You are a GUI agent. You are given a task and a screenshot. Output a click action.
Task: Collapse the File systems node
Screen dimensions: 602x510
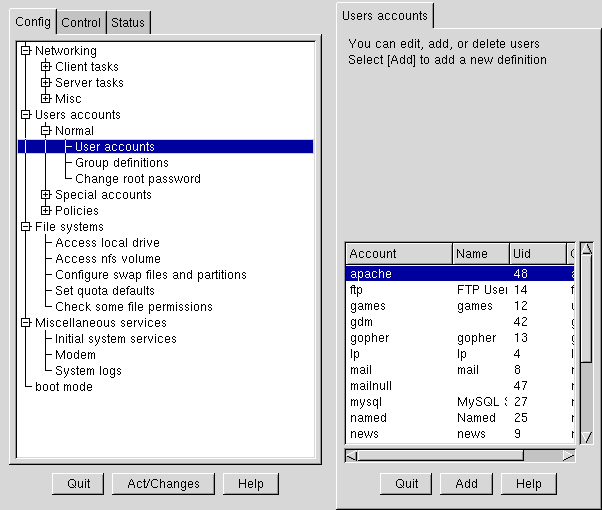(x=26, y=227)
